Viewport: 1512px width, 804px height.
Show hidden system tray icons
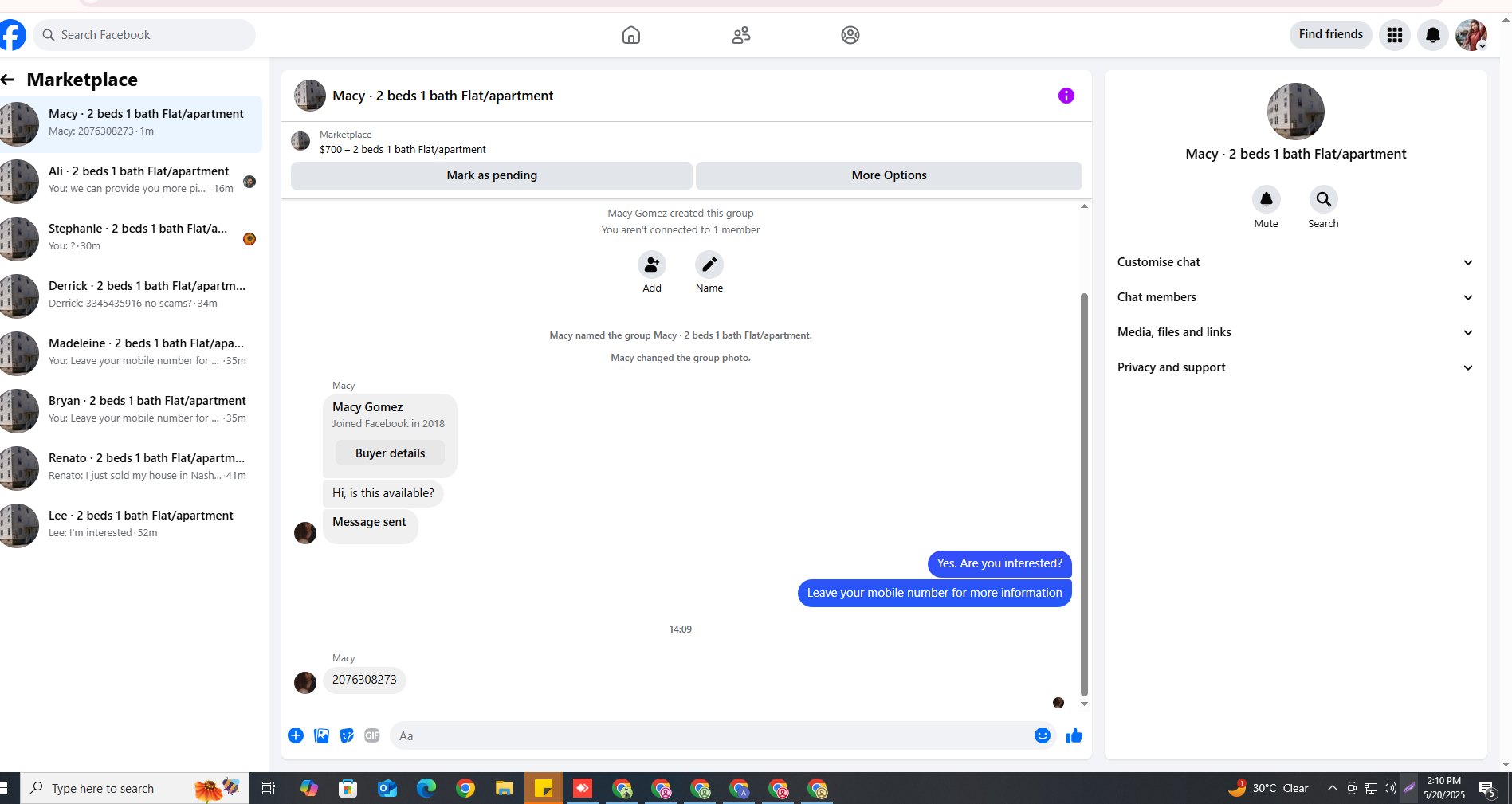click(x=1333, y=789)
